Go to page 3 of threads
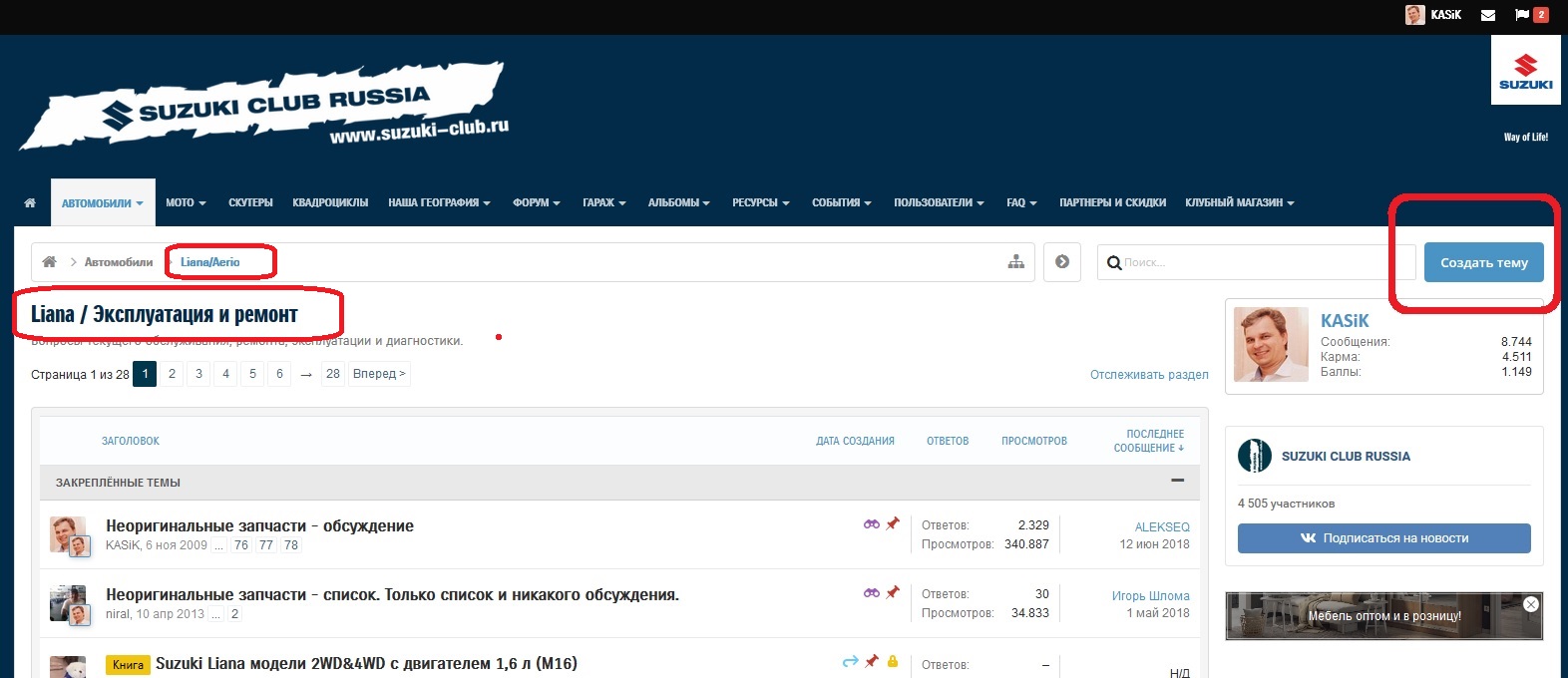This screenshot has width=1568, height=678. point(198,374)
